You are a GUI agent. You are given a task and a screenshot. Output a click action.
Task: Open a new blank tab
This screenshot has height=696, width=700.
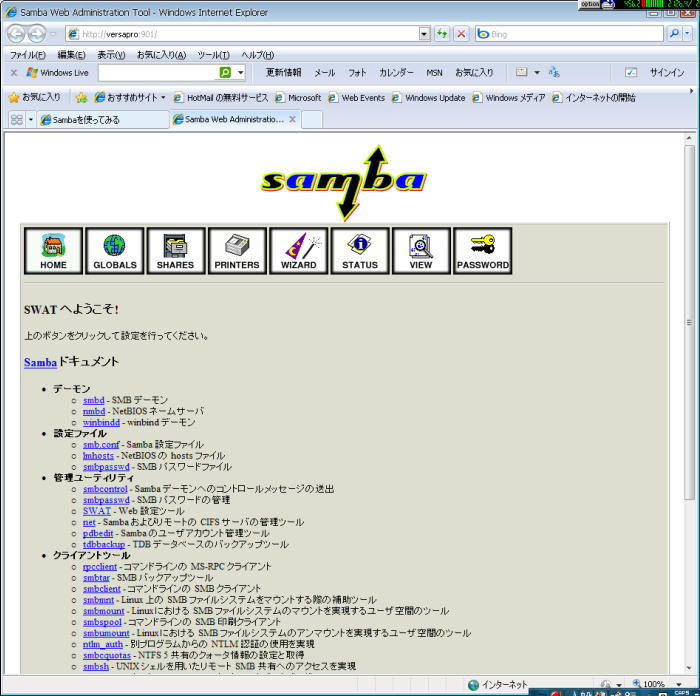pos(312,120)
